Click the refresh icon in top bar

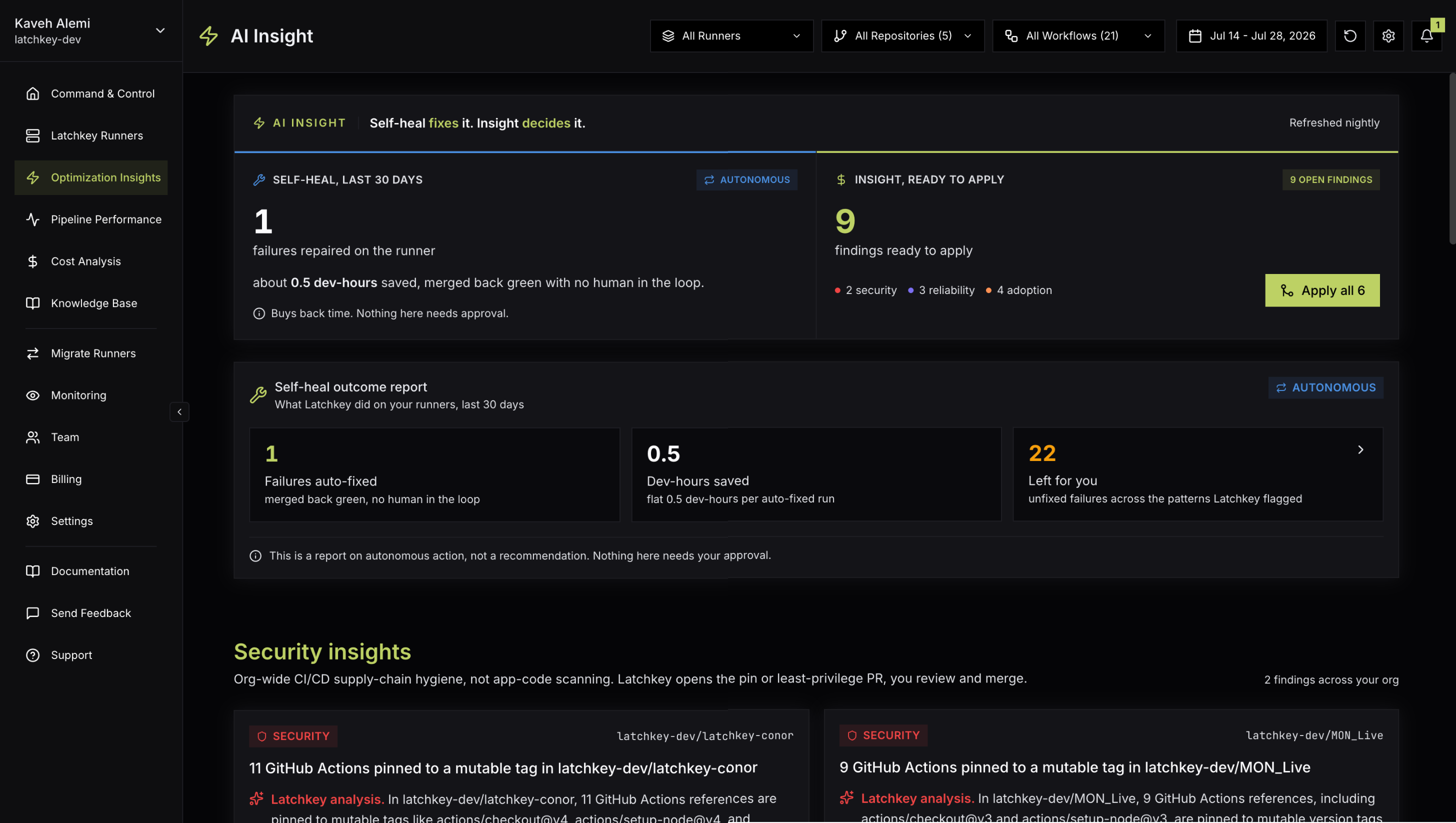point(1349,35)
